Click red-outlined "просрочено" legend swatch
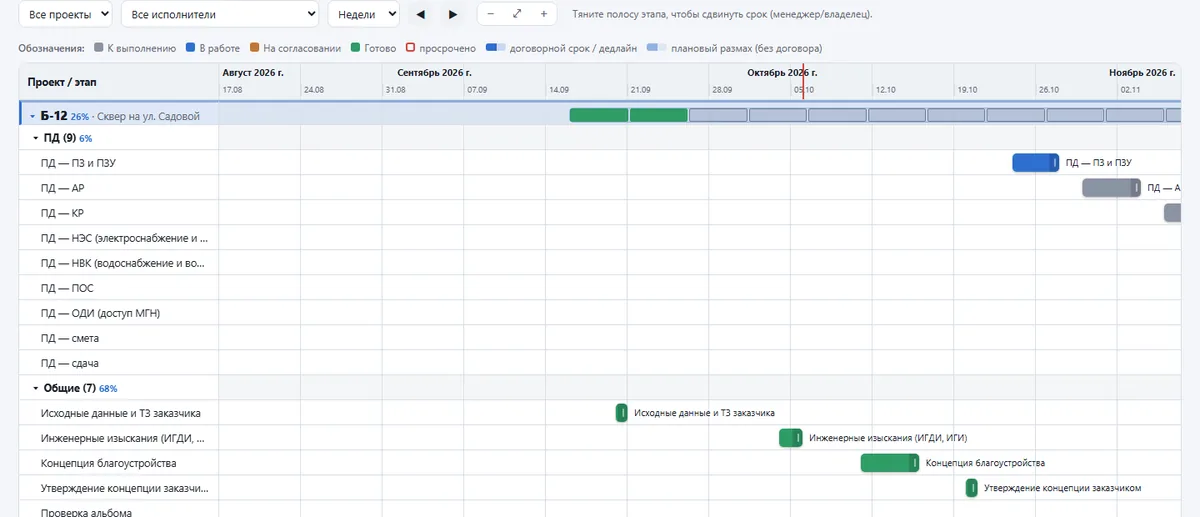This screenshot has height=517, width=1200. click(411, 47)
